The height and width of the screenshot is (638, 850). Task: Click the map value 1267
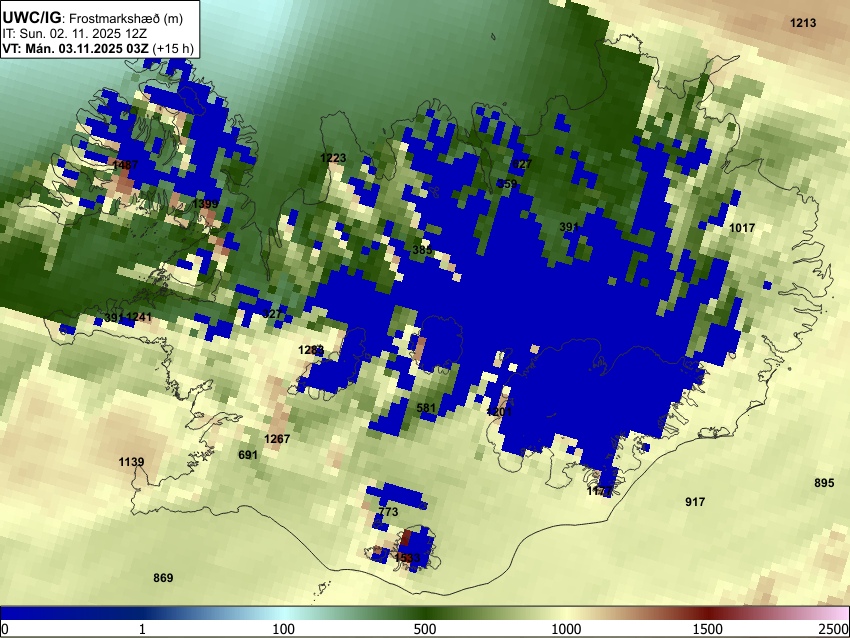click(277, 439)
